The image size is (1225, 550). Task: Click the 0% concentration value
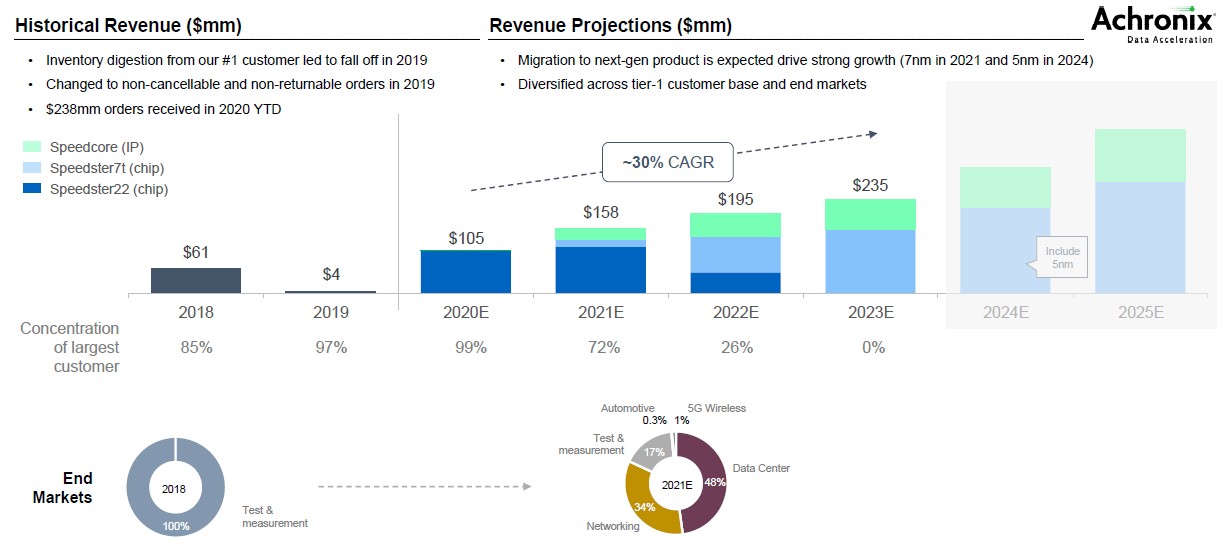tap(873, 348)
